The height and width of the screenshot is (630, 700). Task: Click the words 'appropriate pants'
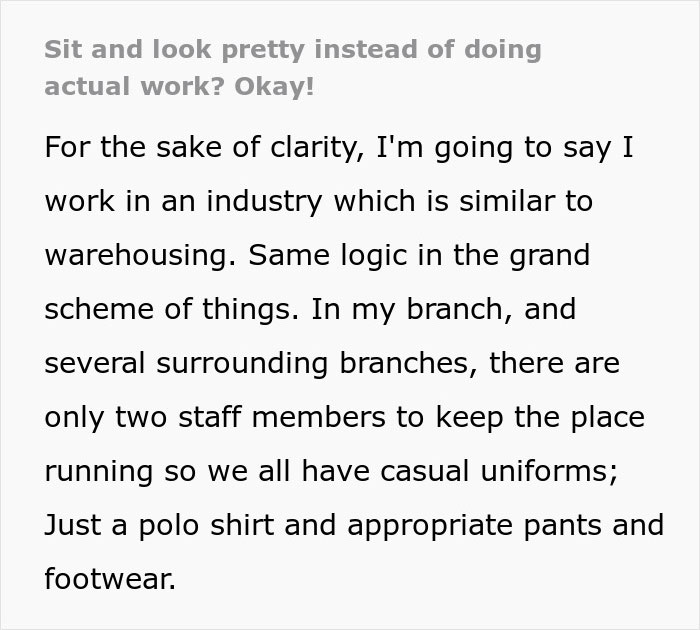pos(474,525)
